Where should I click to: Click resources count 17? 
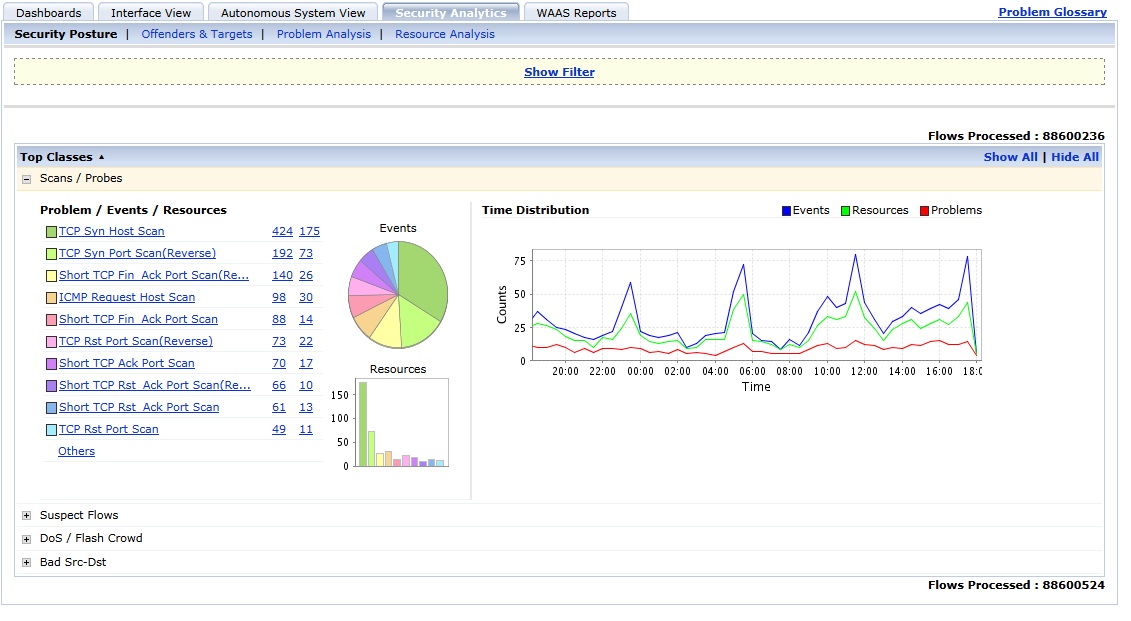(306, 363)
